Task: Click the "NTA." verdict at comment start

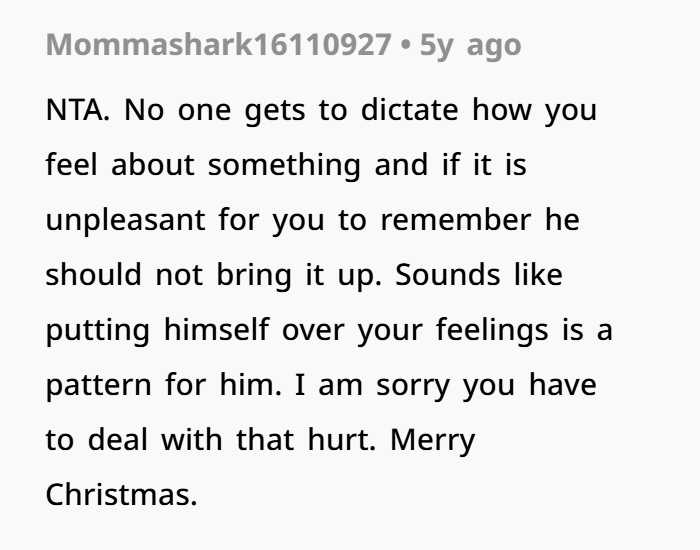Action: click(78, 110)
